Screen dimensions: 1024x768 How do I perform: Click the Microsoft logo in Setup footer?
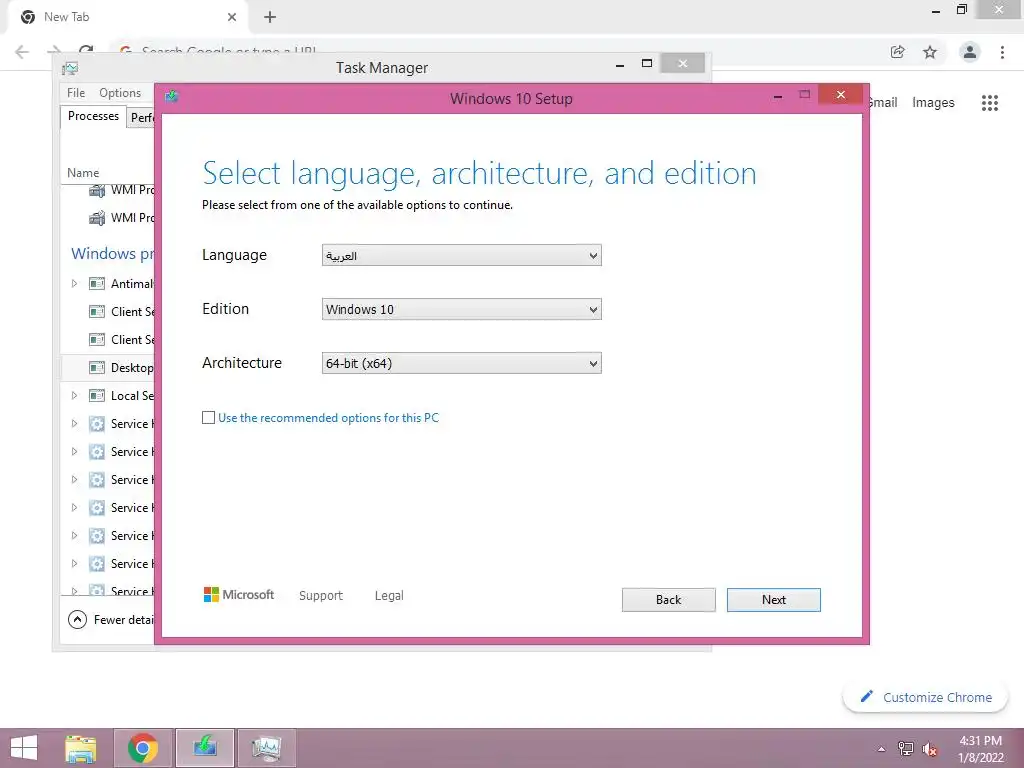tap(238, 594)
